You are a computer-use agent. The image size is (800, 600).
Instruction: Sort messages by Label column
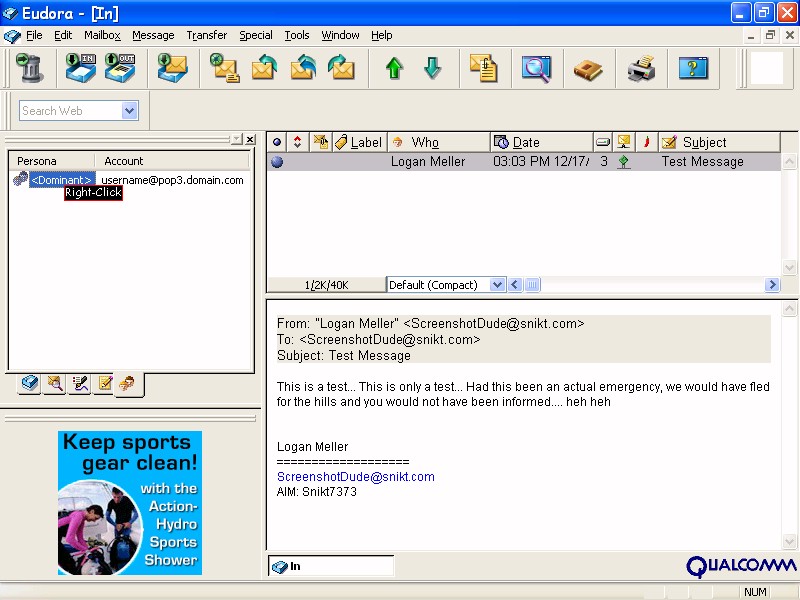coord(360,142)
